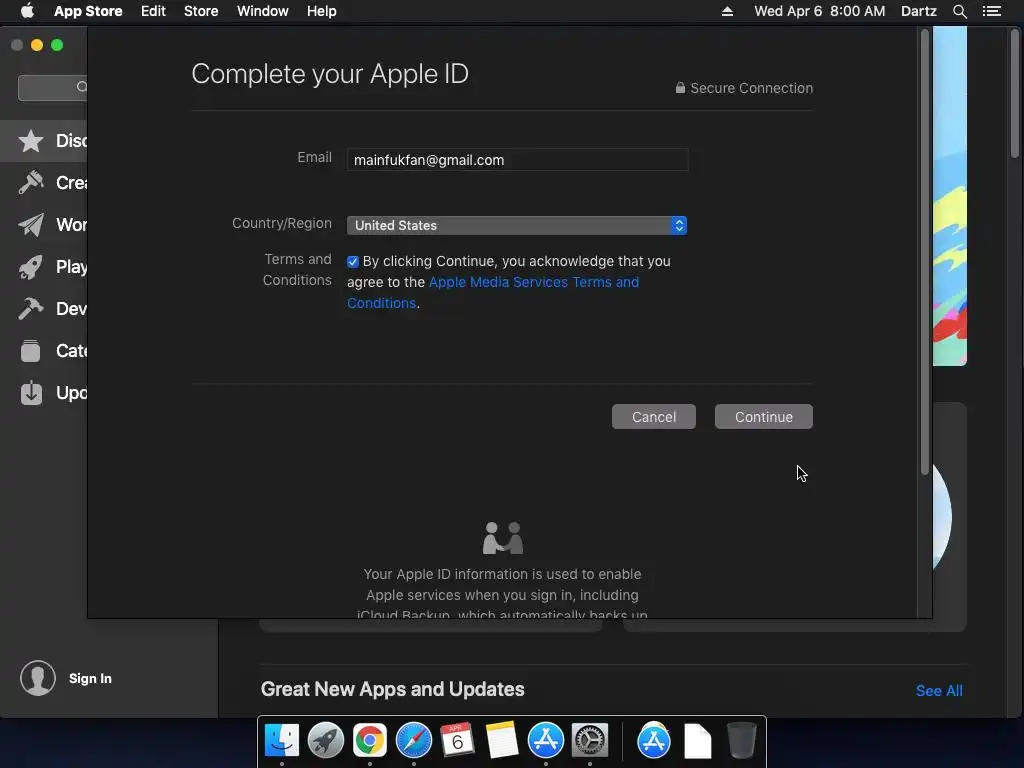Click the Spotlight search magnifier in menu bar
Screen dimensions: 1024x768
(x=959, y=11)
